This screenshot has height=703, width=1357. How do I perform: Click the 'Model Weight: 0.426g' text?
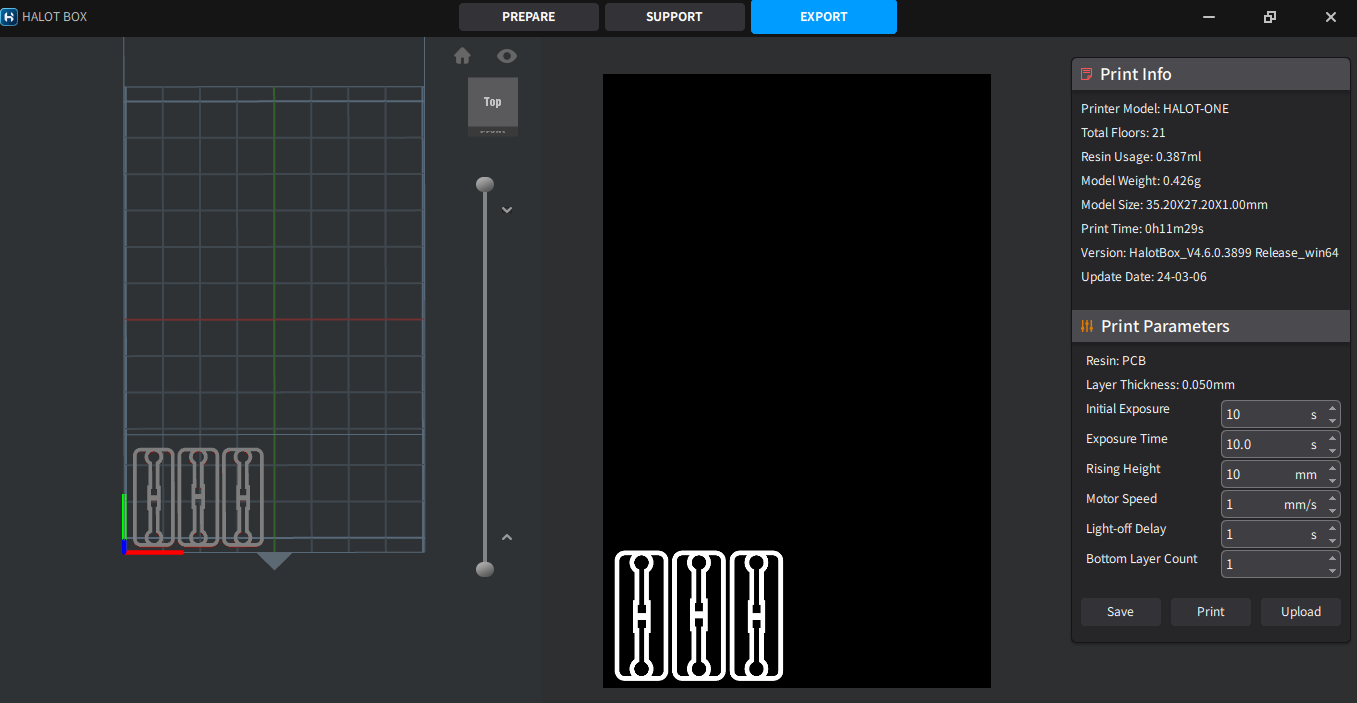point(1141,180)
